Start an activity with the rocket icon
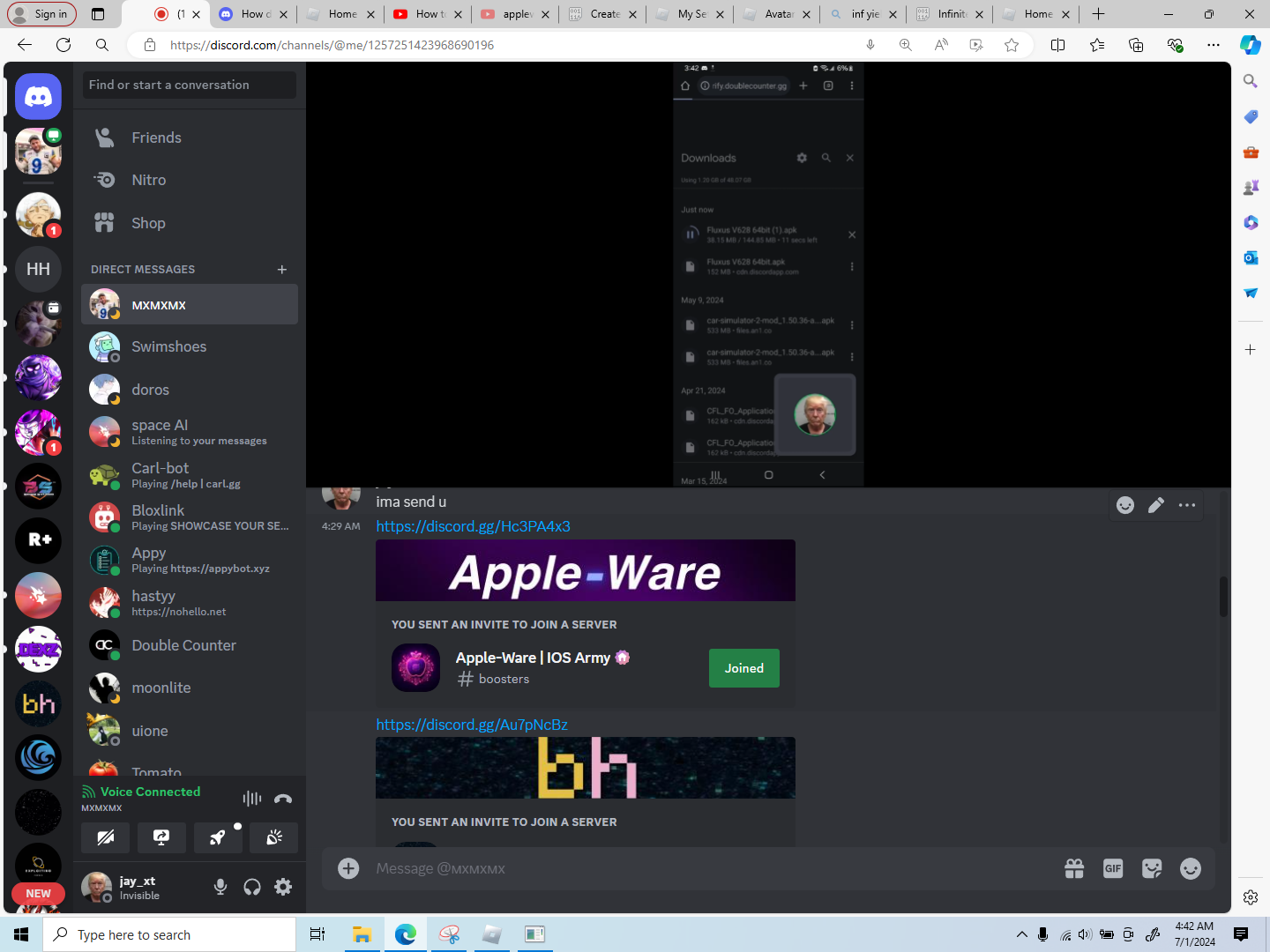 218,837
